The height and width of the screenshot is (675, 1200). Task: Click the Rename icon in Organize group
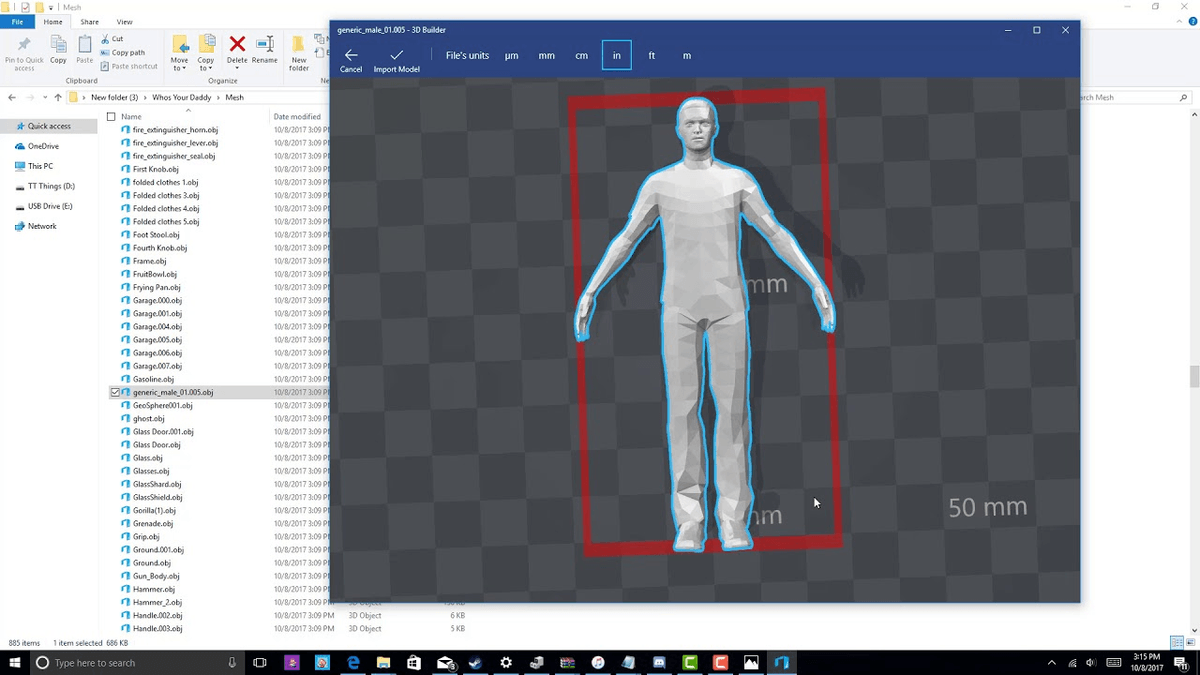click(x=265, y=44)
